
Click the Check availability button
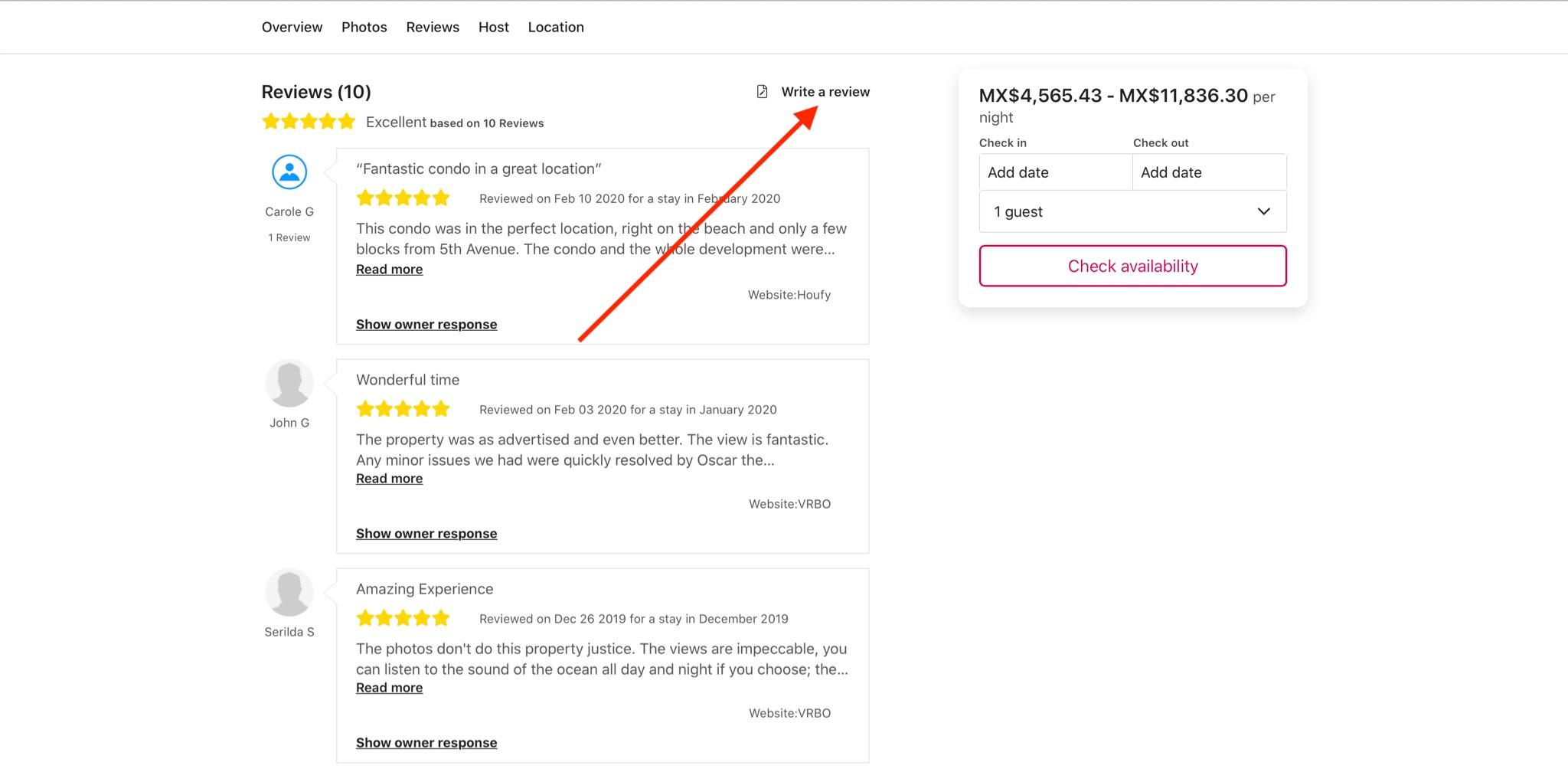point(1132,266)
